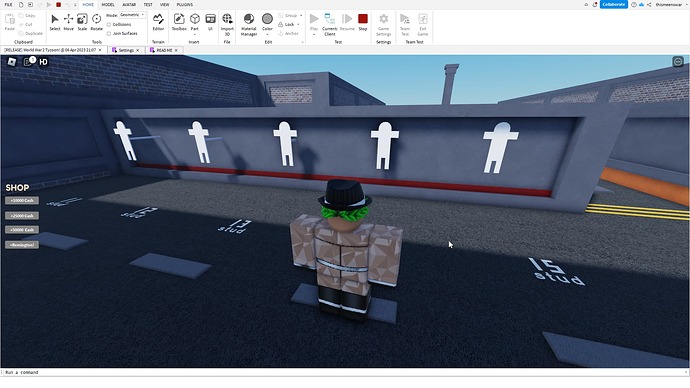The width and height of the screenshot is (690, 388).
Task: Click the Resume button in Test group
Action: click(x=347, y=22)
